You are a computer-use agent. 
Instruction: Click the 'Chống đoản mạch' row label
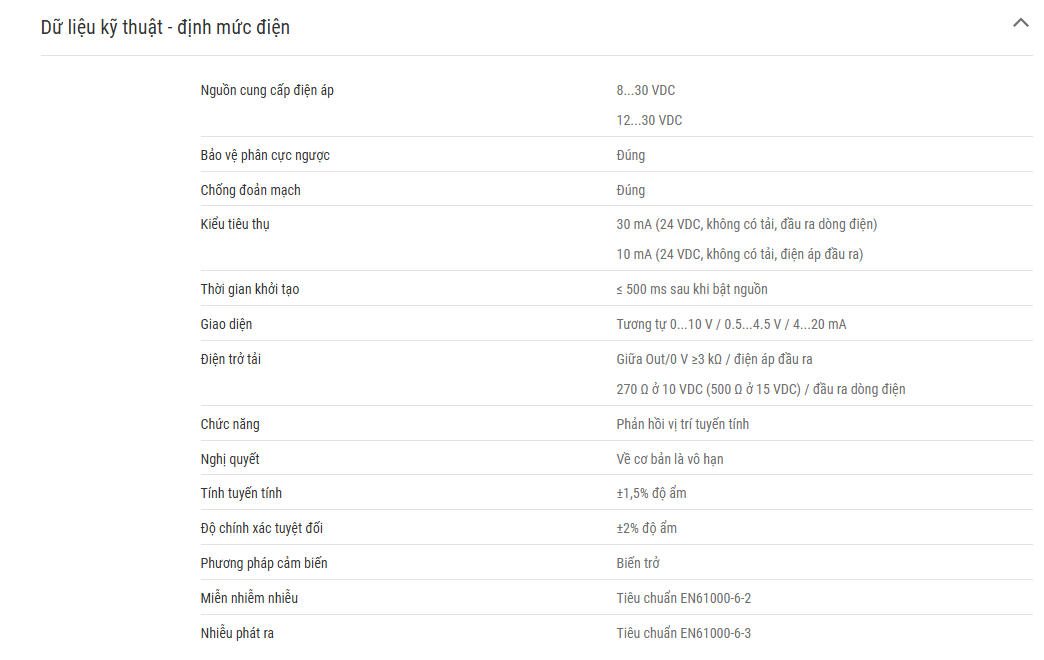pos(250,190)
